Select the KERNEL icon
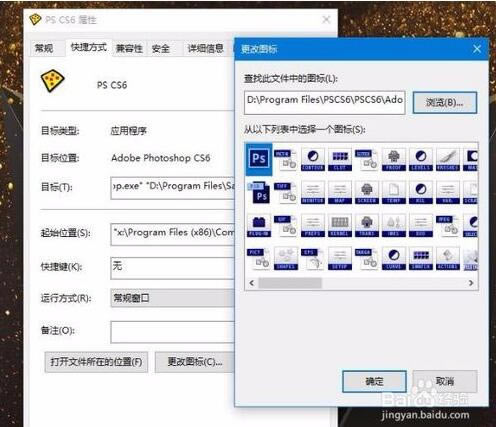The image size is (496, 427). point(340,226)
